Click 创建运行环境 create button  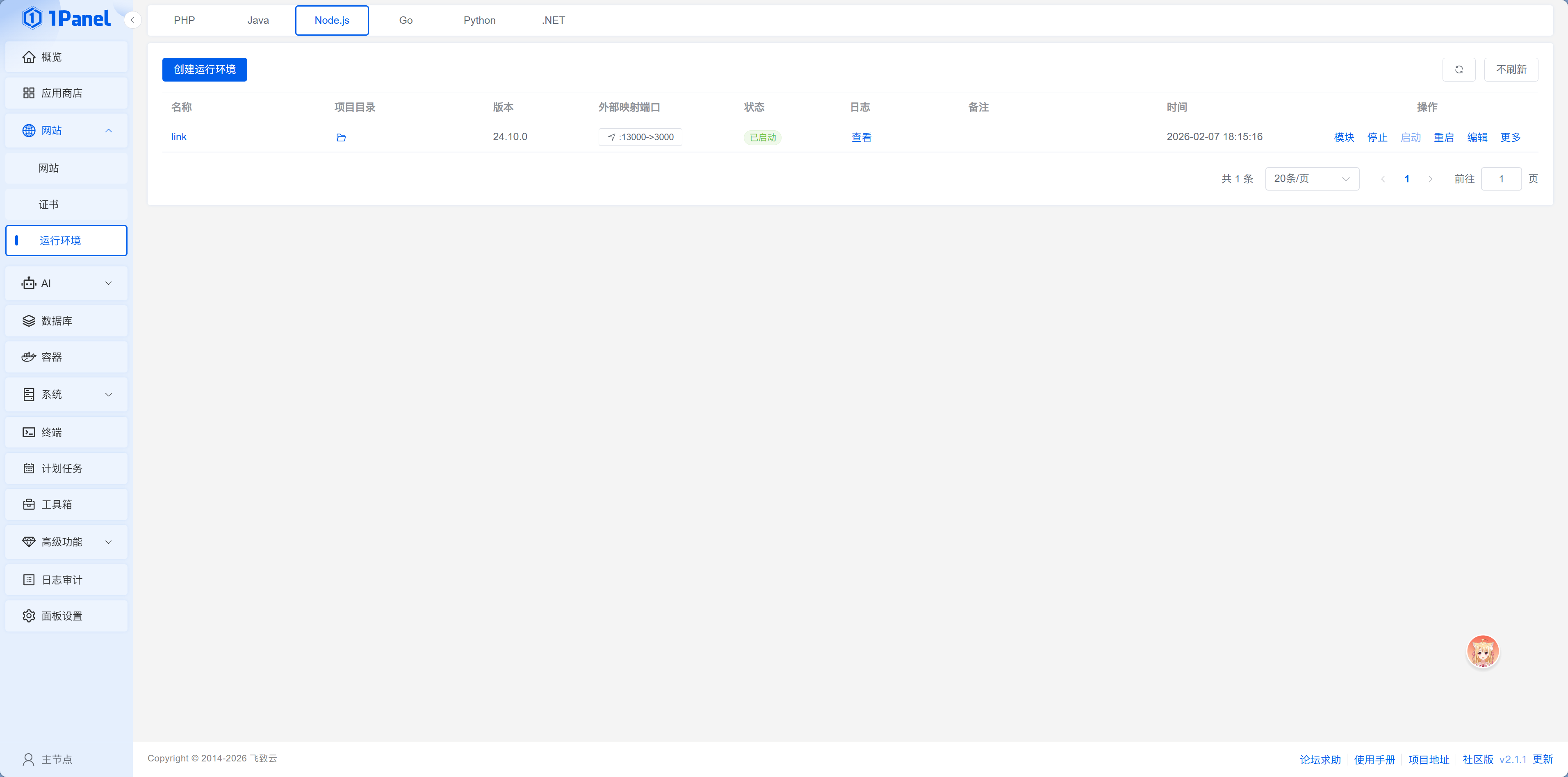coord(205,69)
